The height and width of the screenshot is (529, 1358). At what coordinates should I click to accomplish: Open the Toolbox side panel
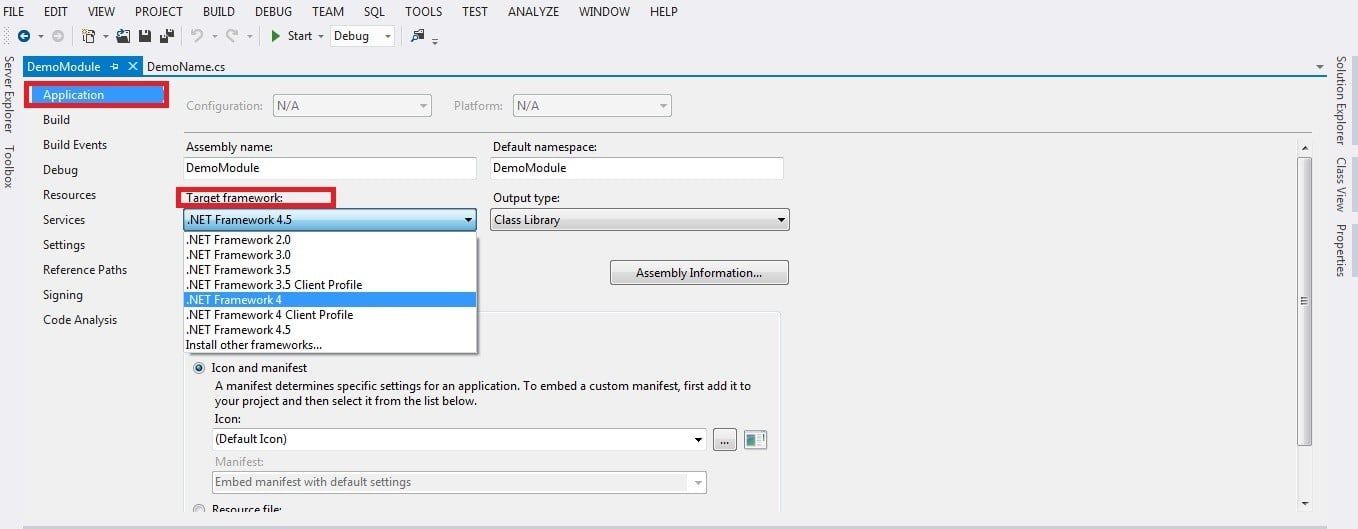coord(9,166)
